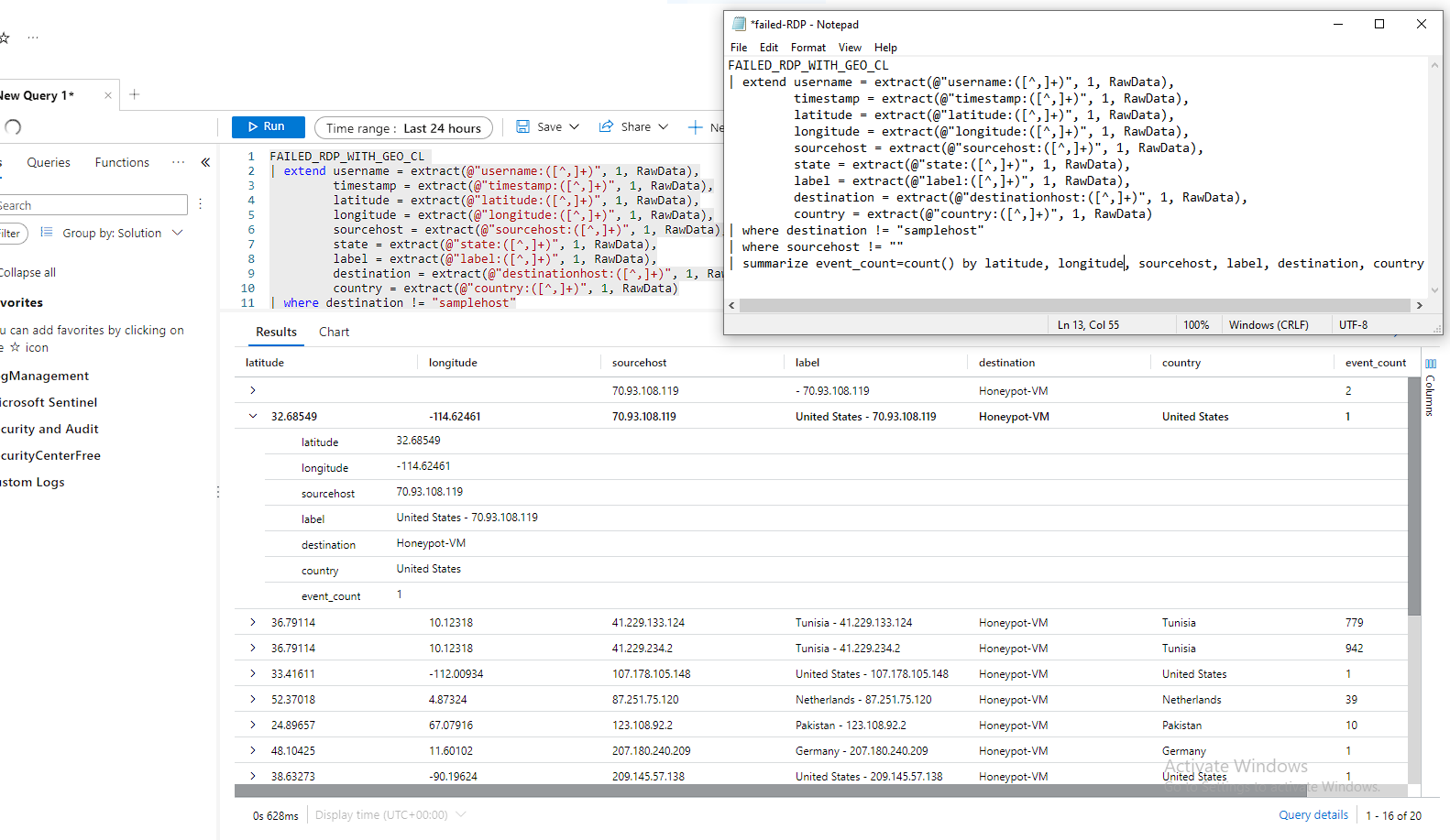Open the Display time UTC dropdown
This screenshot has width=1450, height=840.
tap(390, 814)
